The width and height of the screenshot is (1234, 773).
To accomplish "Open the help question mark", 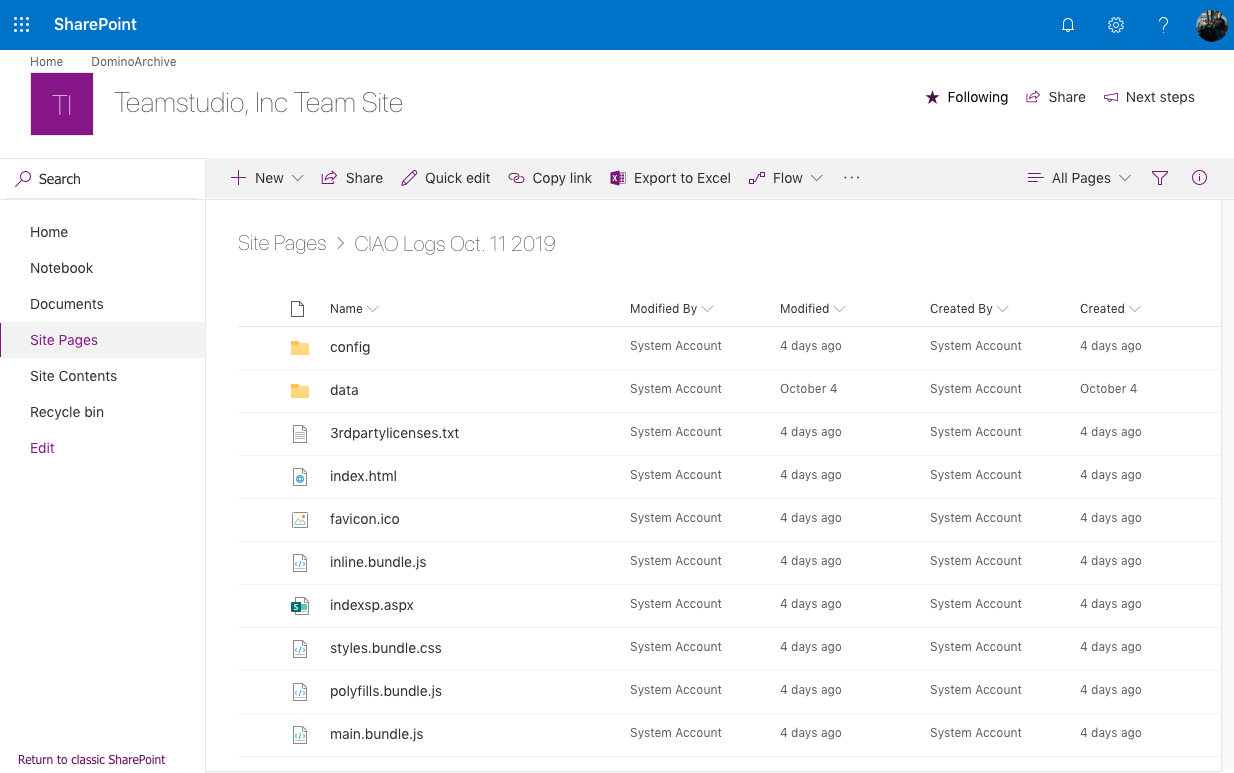I will pyautogui.click(x=1163, y=24).
